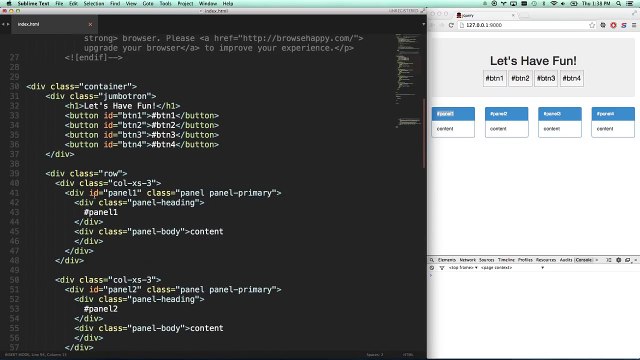Viewport: 640px width, 360px height.
Task: Click the #btn1 button on the page
Action: pyautogui.click(x=495, y=78)
